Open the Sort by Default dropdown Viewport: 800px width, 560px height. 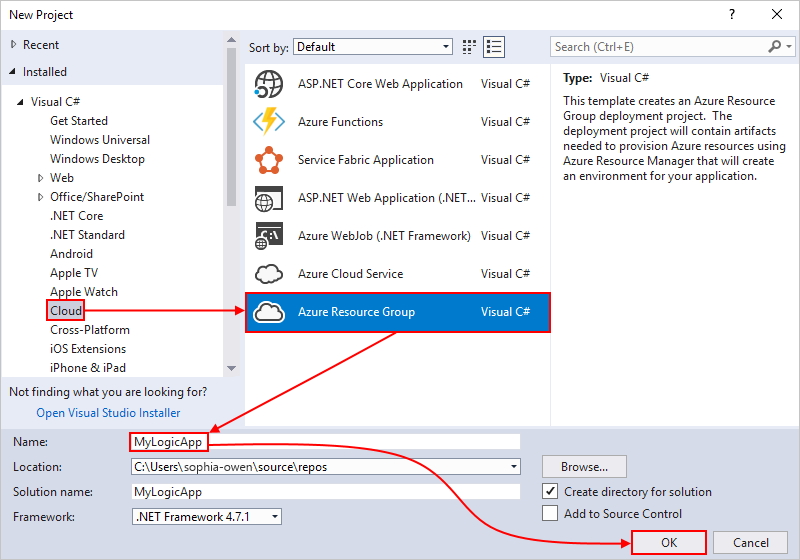click(373, 47)
